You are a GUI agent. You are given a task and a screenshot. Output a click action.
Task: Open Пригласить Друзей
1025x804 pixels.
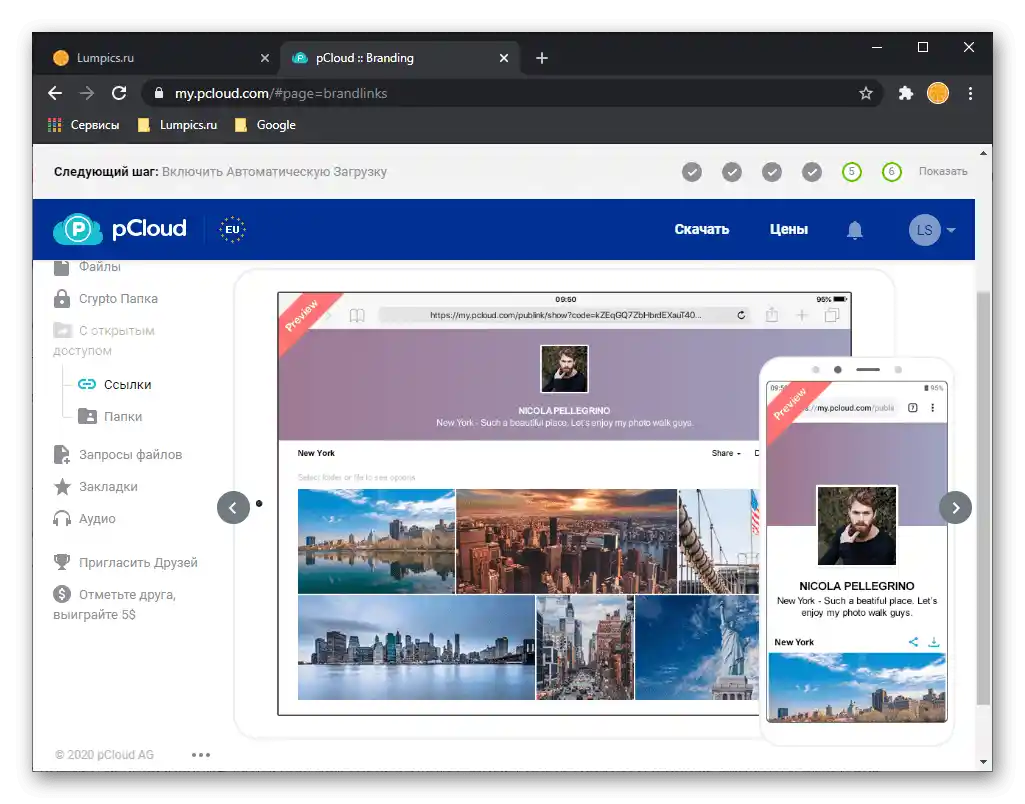click(126, 562)
